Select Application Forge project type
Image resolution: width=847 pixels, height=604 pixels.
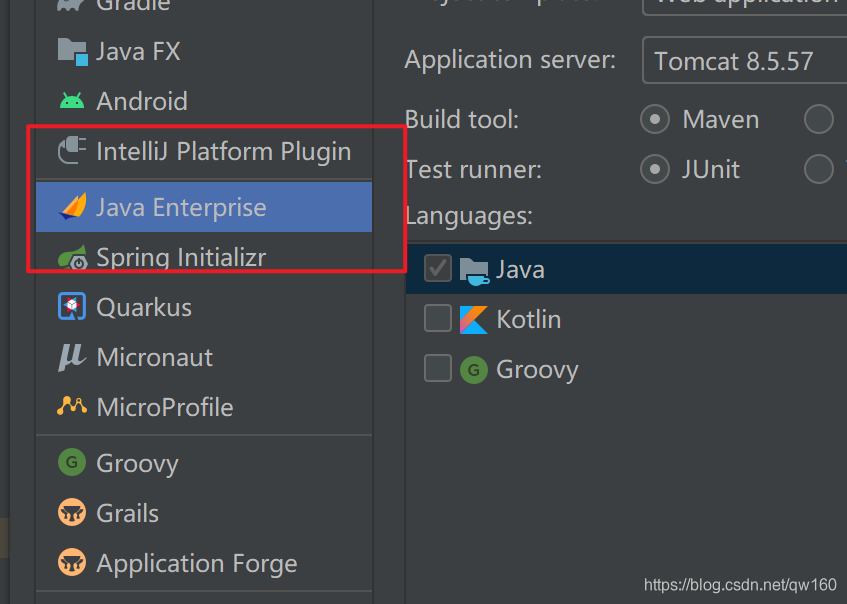(x=204, y=563)
